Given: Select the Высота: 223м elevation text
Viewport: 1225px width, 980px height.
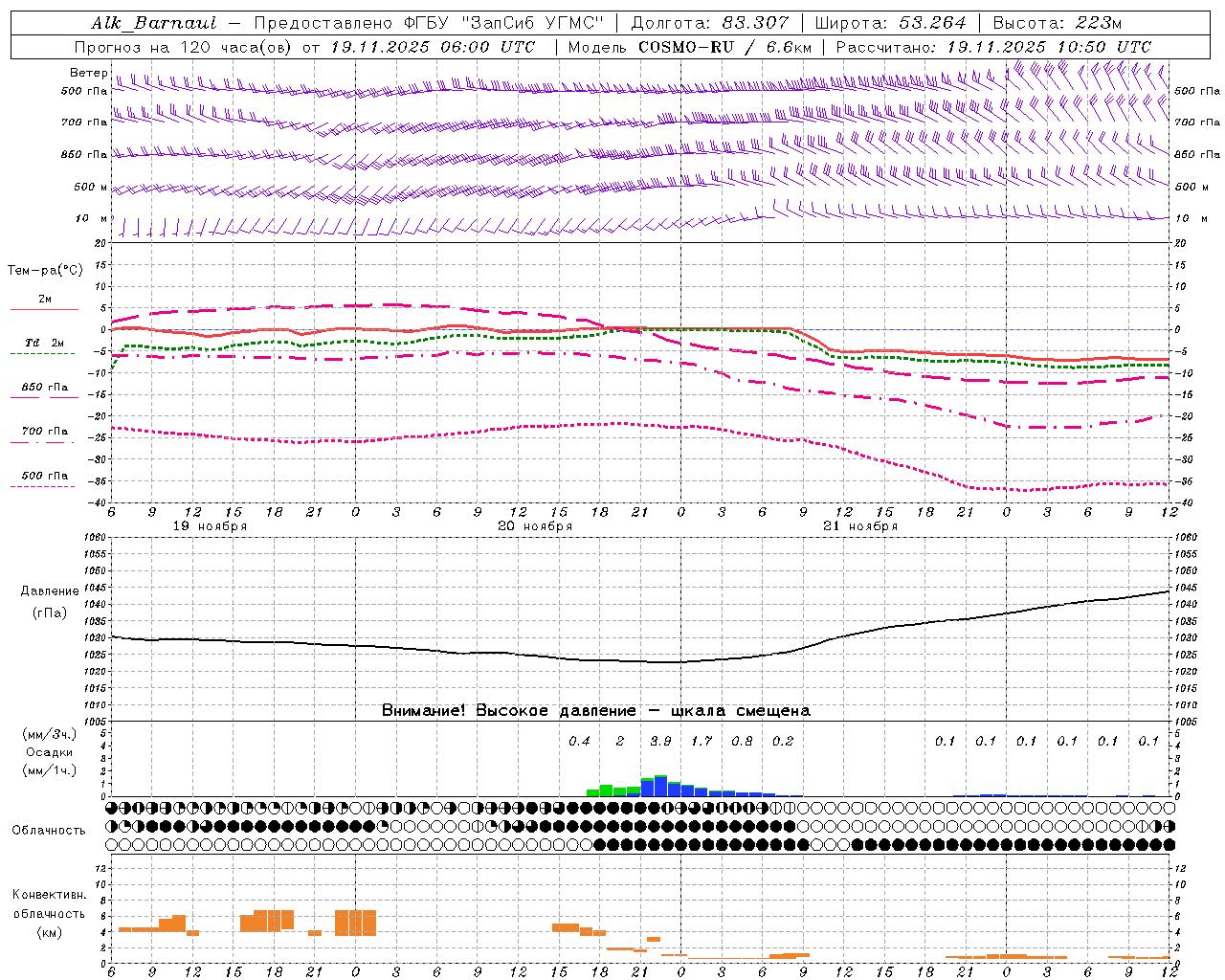Looking at the screenshot, I should coord(1057,23).
